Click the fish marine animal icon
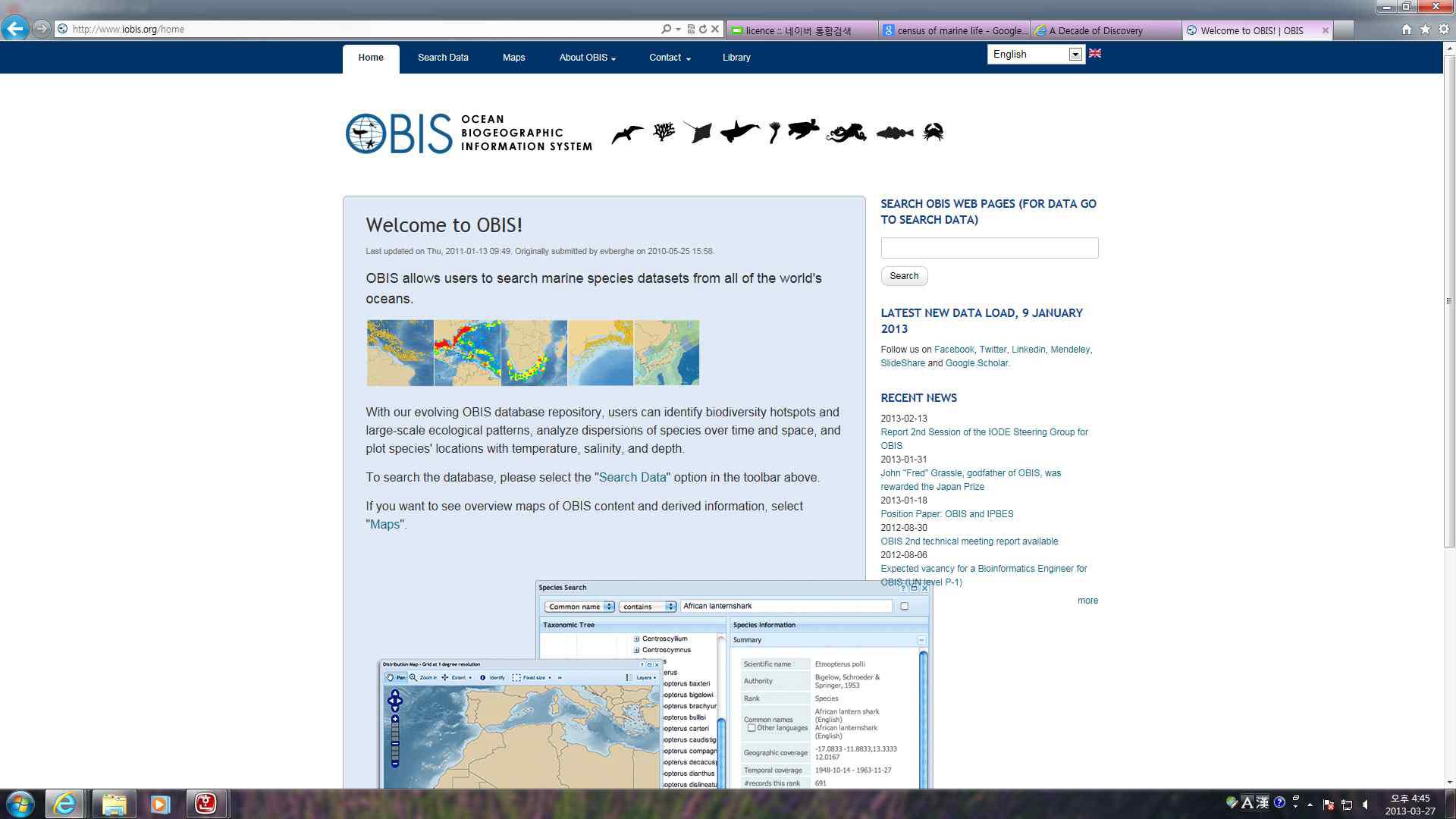 892,132
